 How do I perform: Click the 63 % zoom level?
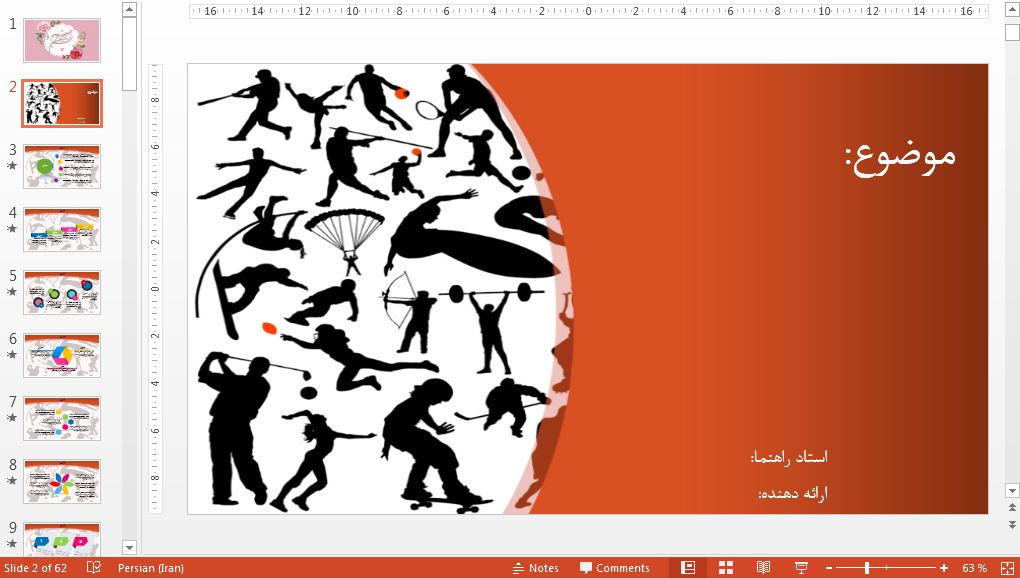click(974, 568)
